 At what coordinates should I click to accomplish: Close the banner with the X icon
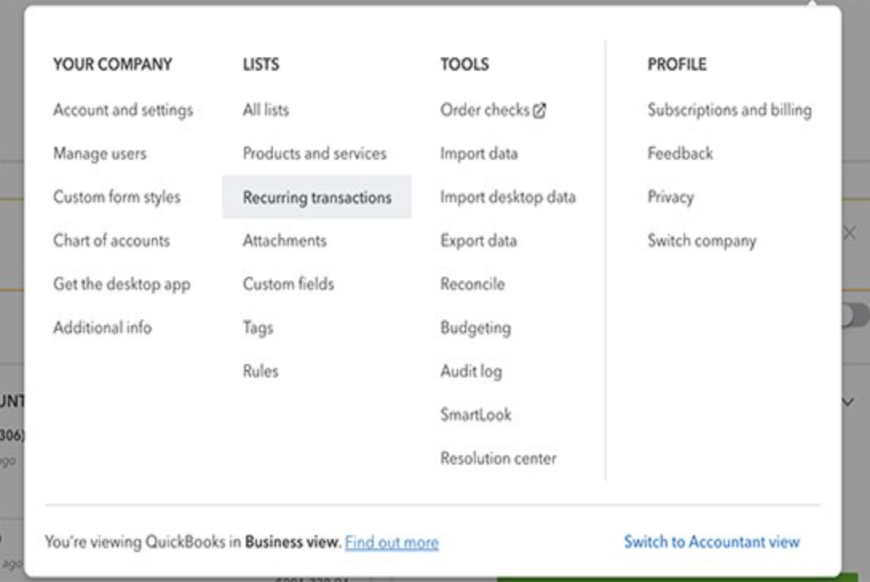point(849,233)
